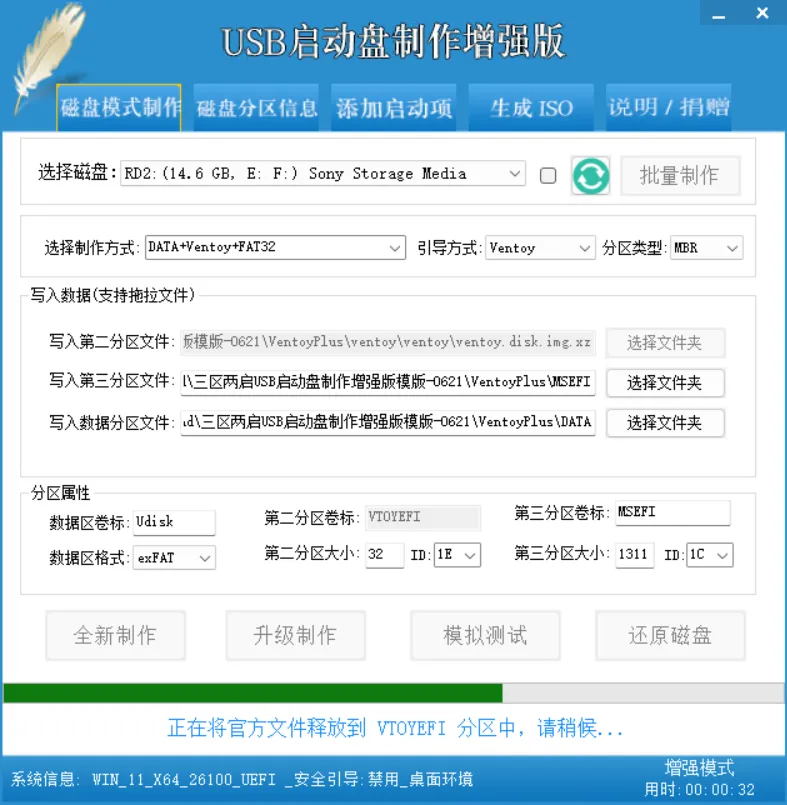This screenshot has width=787, height=805.
Task: Open the second partition ID 1E dropdown
Action: pyautogui.click(x=457, y=554)
